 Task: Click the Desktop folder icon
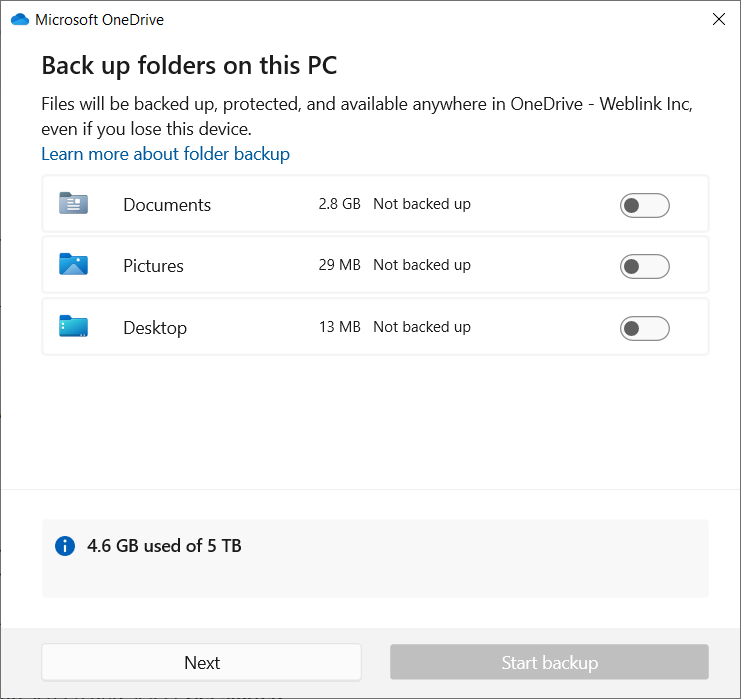(73, 327)
